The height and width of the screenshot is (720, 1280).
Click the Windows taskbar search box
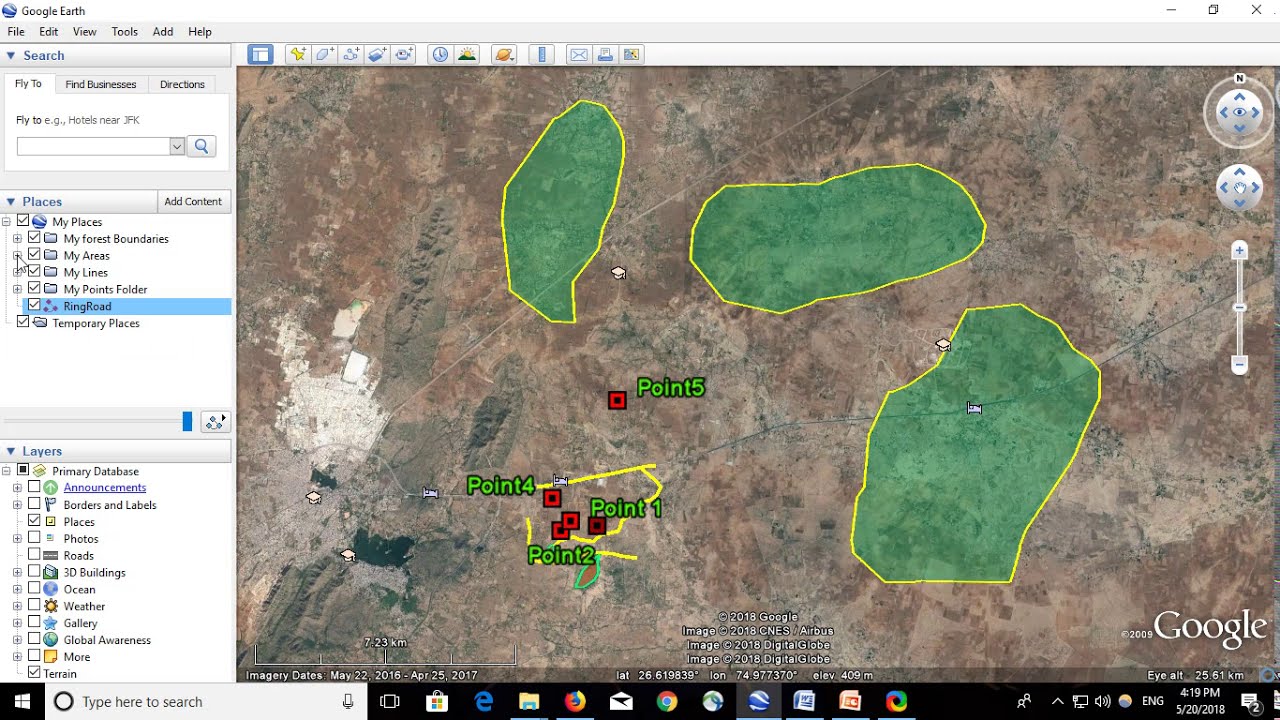tap(205, 701)
